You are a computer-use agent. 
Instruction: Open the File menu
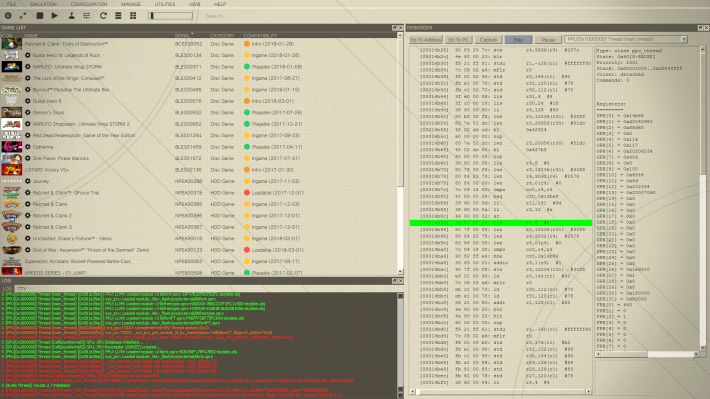pos(11,4)
